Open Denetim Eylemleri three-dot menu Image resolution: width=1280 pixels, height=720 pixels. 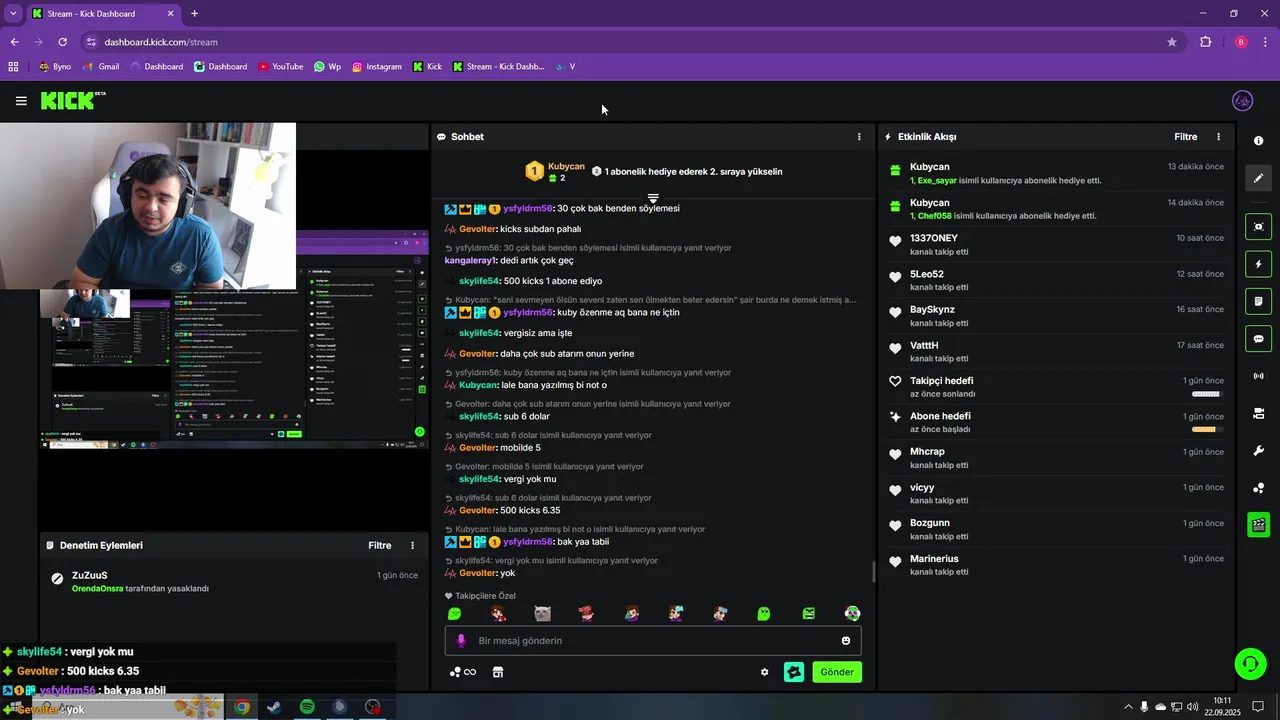pyautogui.click(x=412, y=546)
